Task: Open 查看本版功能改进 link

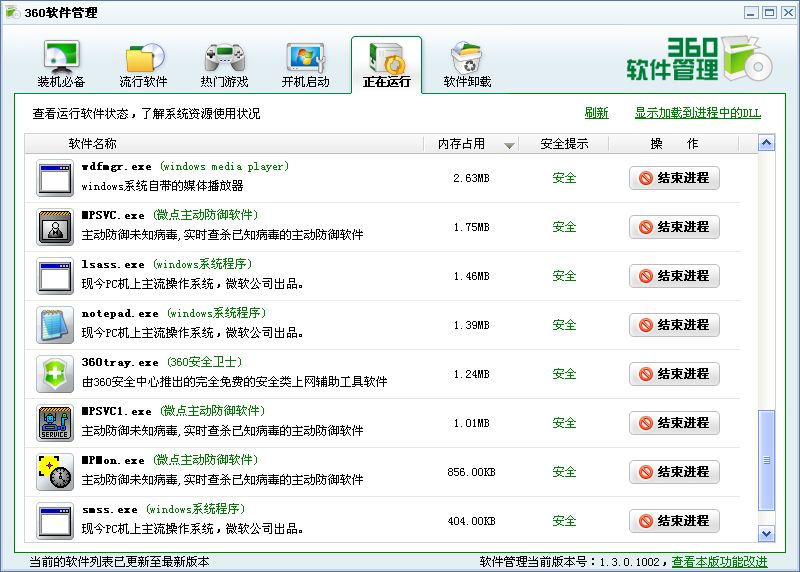Action: 719,562
